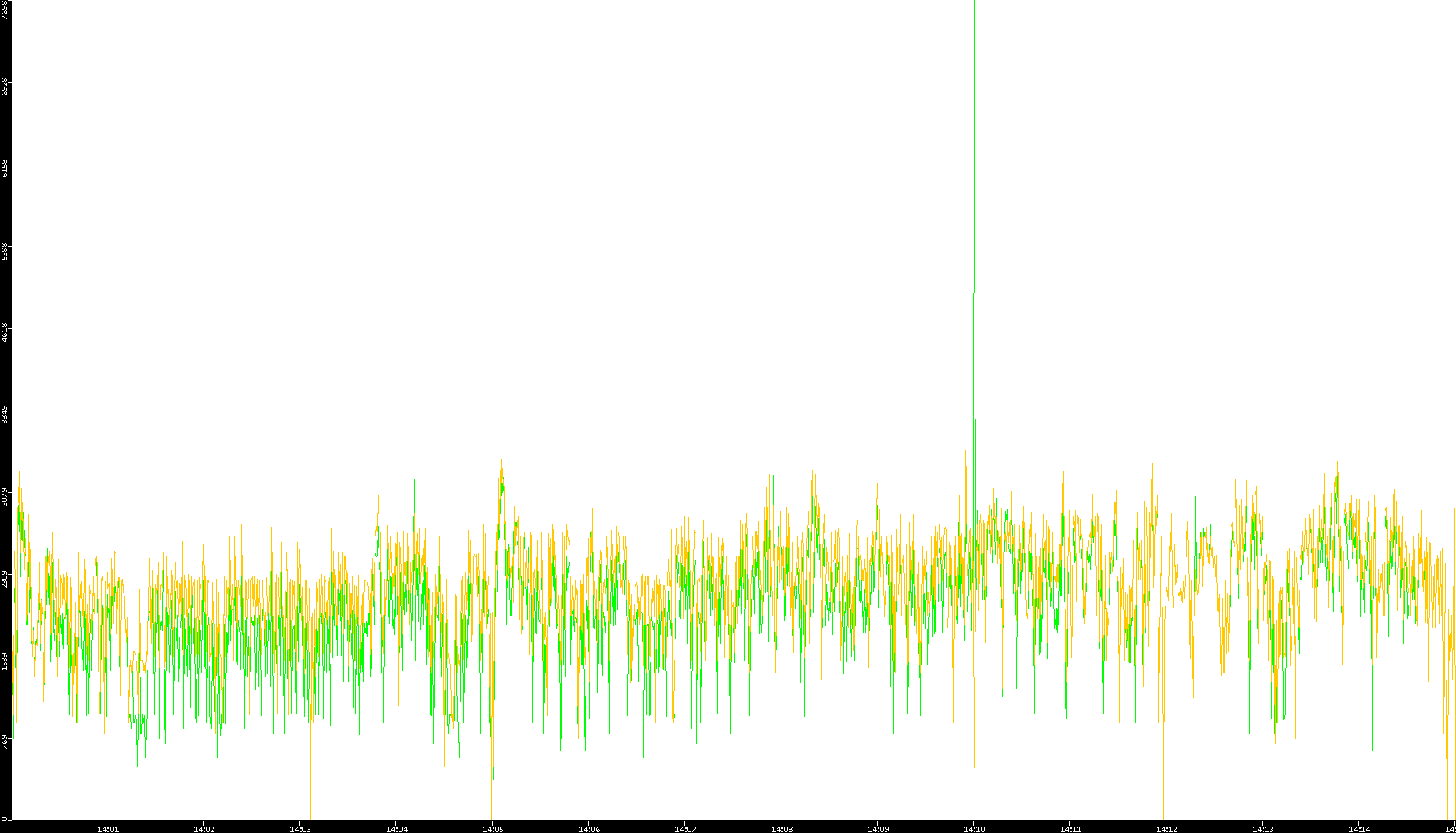This screenshot has width=1456, height=833.
Task: Select the 14:12 time label
Action: [x=1166, y=829]
